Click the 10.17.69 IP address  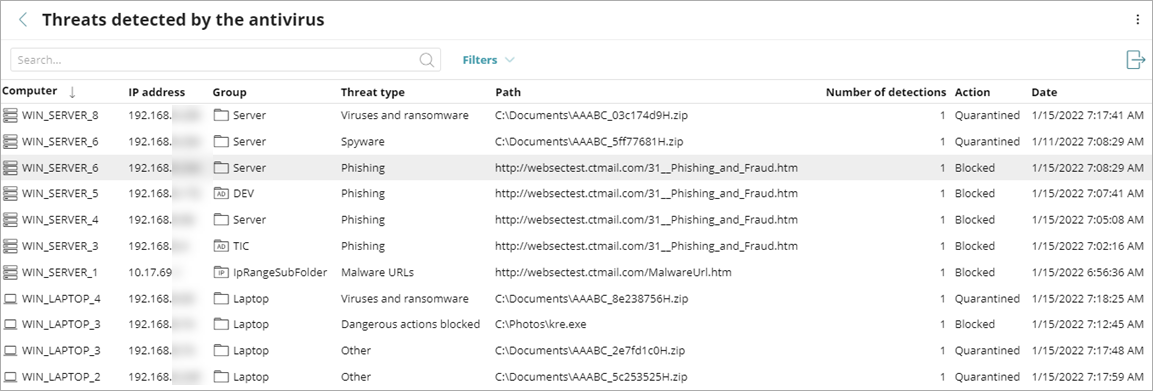pos(150,272)
